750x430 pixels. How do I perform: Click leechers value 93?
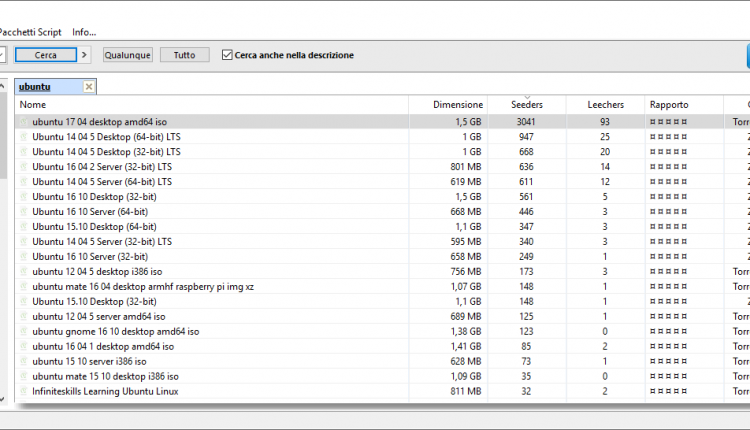605,121
